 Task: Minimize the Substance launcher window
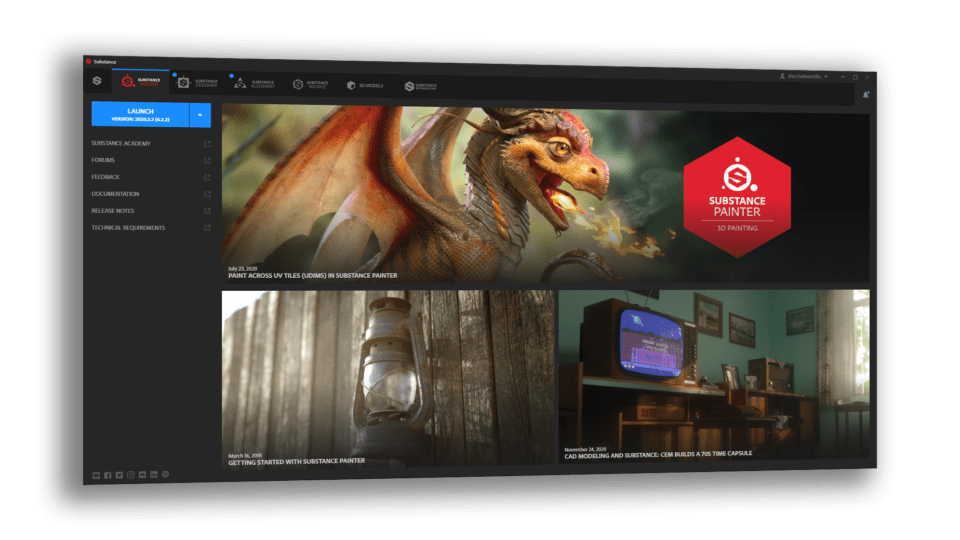point(842,77)
